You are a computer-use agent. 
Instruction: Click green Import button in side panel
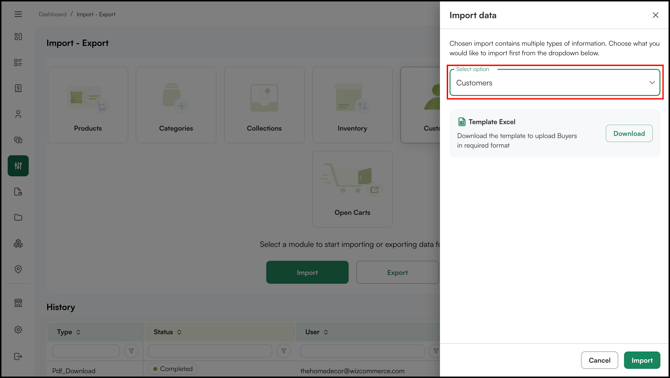[642, 360]
